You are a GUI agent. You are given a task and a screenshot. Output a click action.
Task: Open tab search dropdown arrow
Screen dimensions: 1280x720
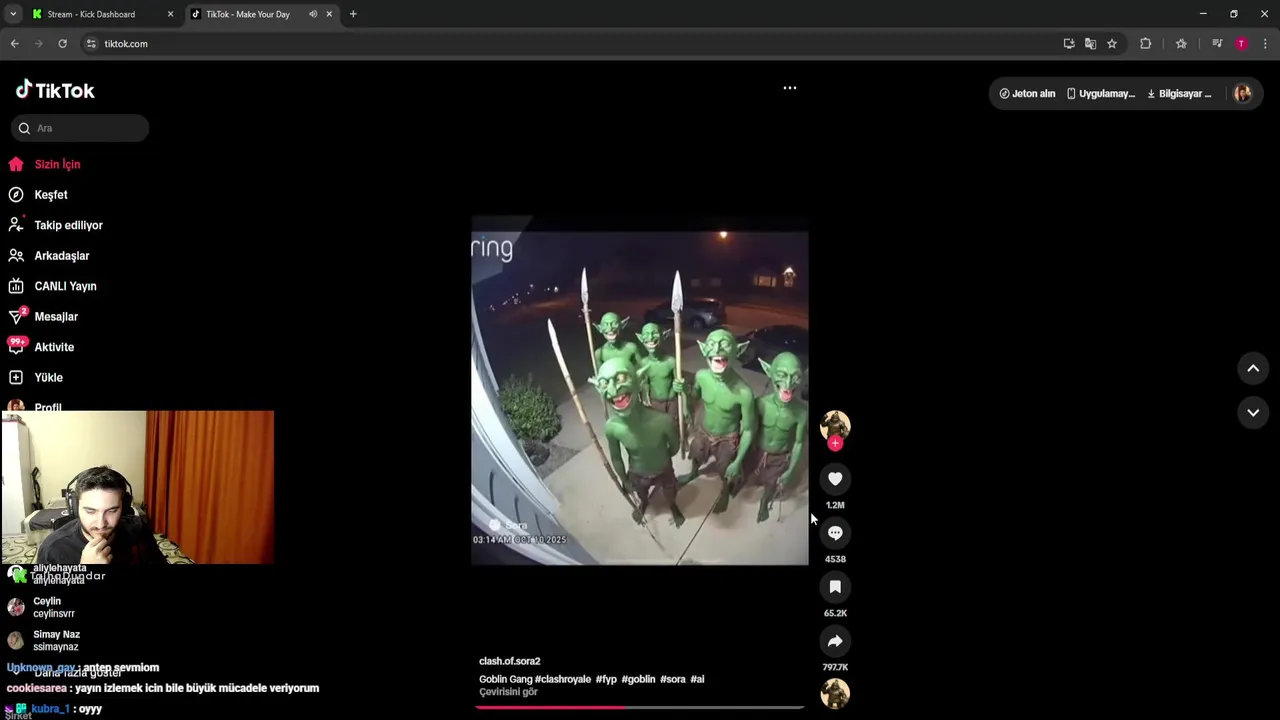point(13,14)
